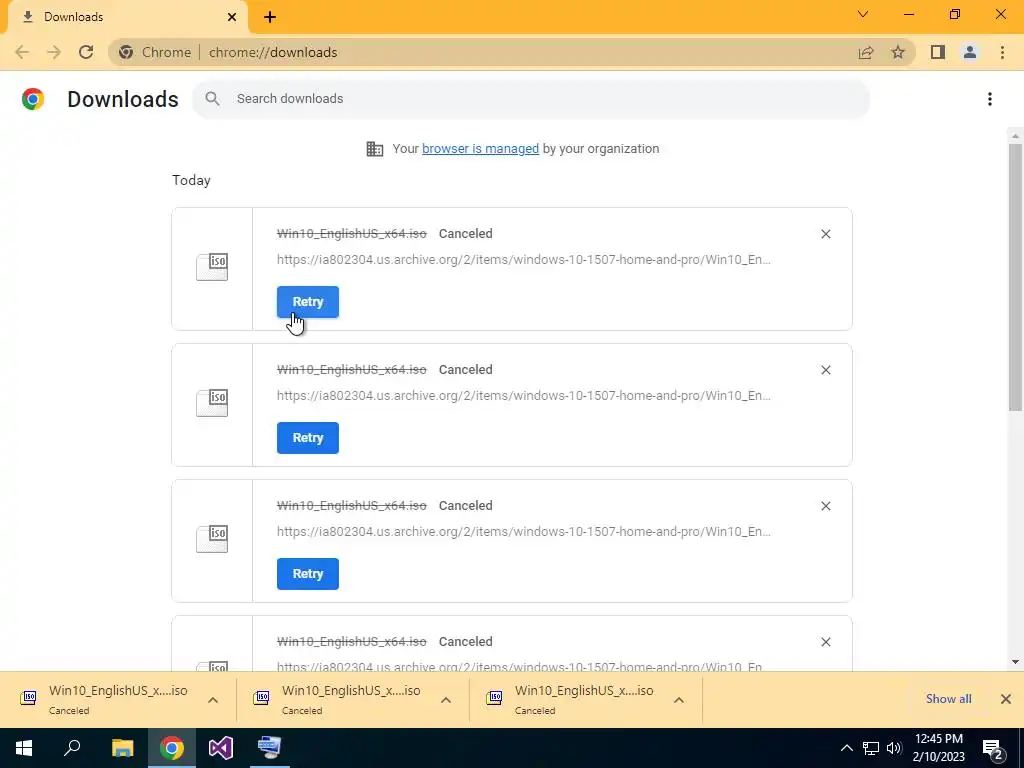The height and width of the screenshot is (768, 1024).
Task: Click the ISO file icon of third download
Action: coord(212,539)
